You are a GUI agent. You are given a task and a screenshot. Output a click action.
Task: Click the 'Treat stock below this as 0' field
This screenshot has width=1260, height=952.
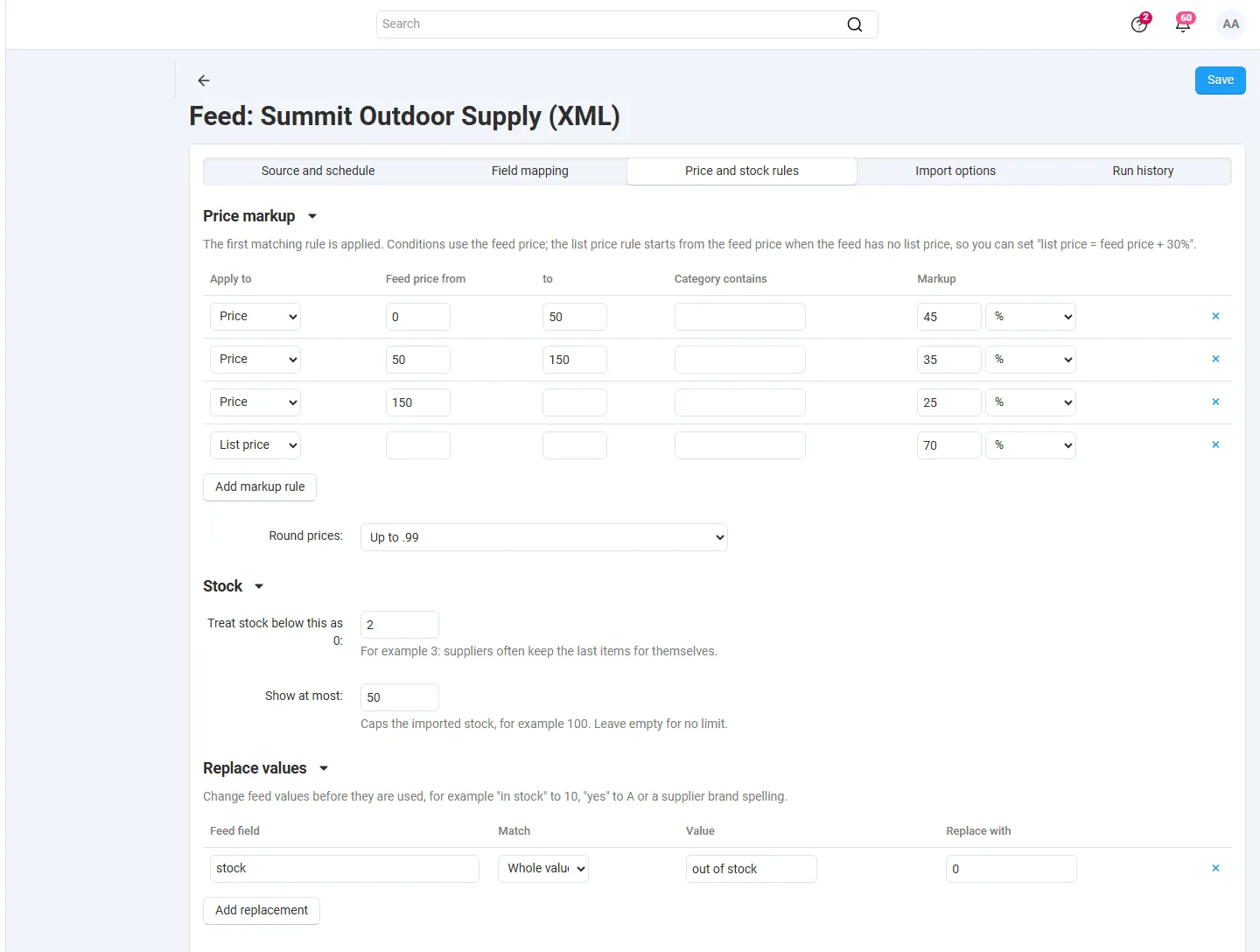pyautogui.click(x=400, y=625)
